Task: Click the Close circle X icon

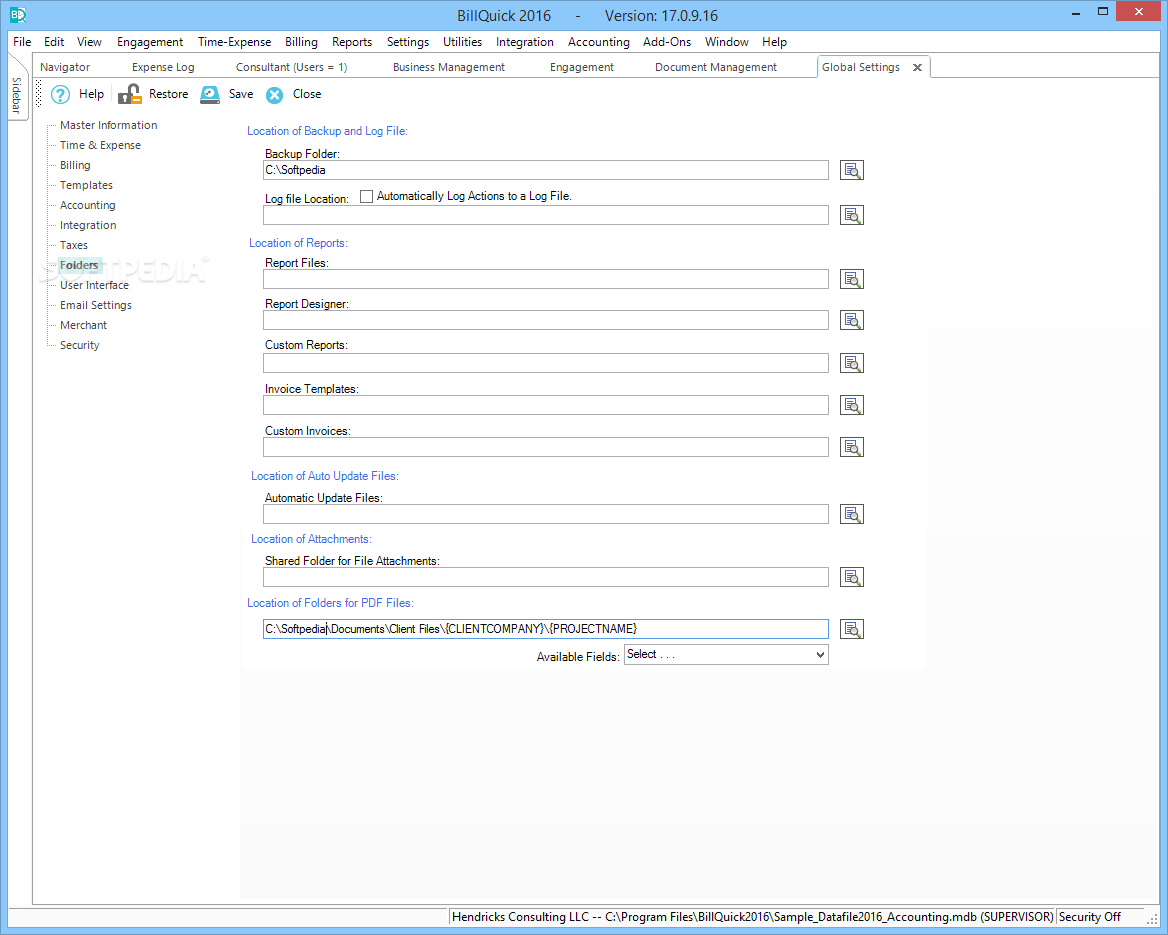Action: pyautogui.click(x=275, y=95)
